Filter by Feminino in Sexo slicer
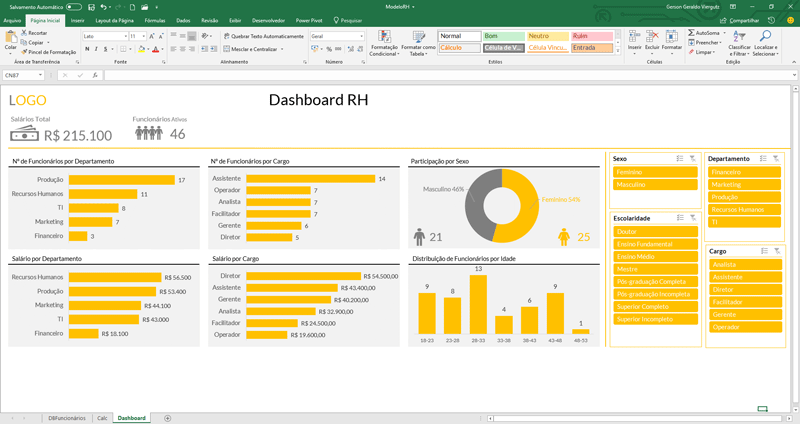Image resolution: width=800 pixels, height=424 pixels. [655, 172]
